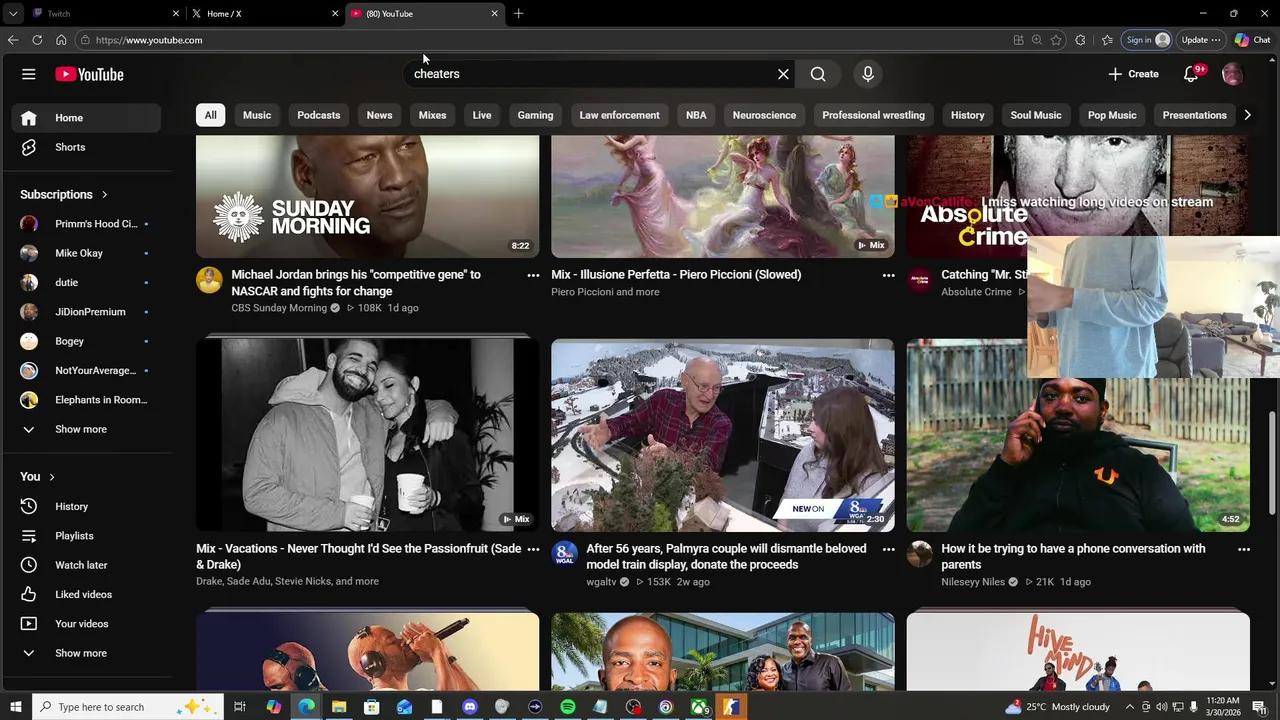The height and width of the screenshot is (720, 1280).
Task: Open a new browser tab
Action: tap(518, 13)
